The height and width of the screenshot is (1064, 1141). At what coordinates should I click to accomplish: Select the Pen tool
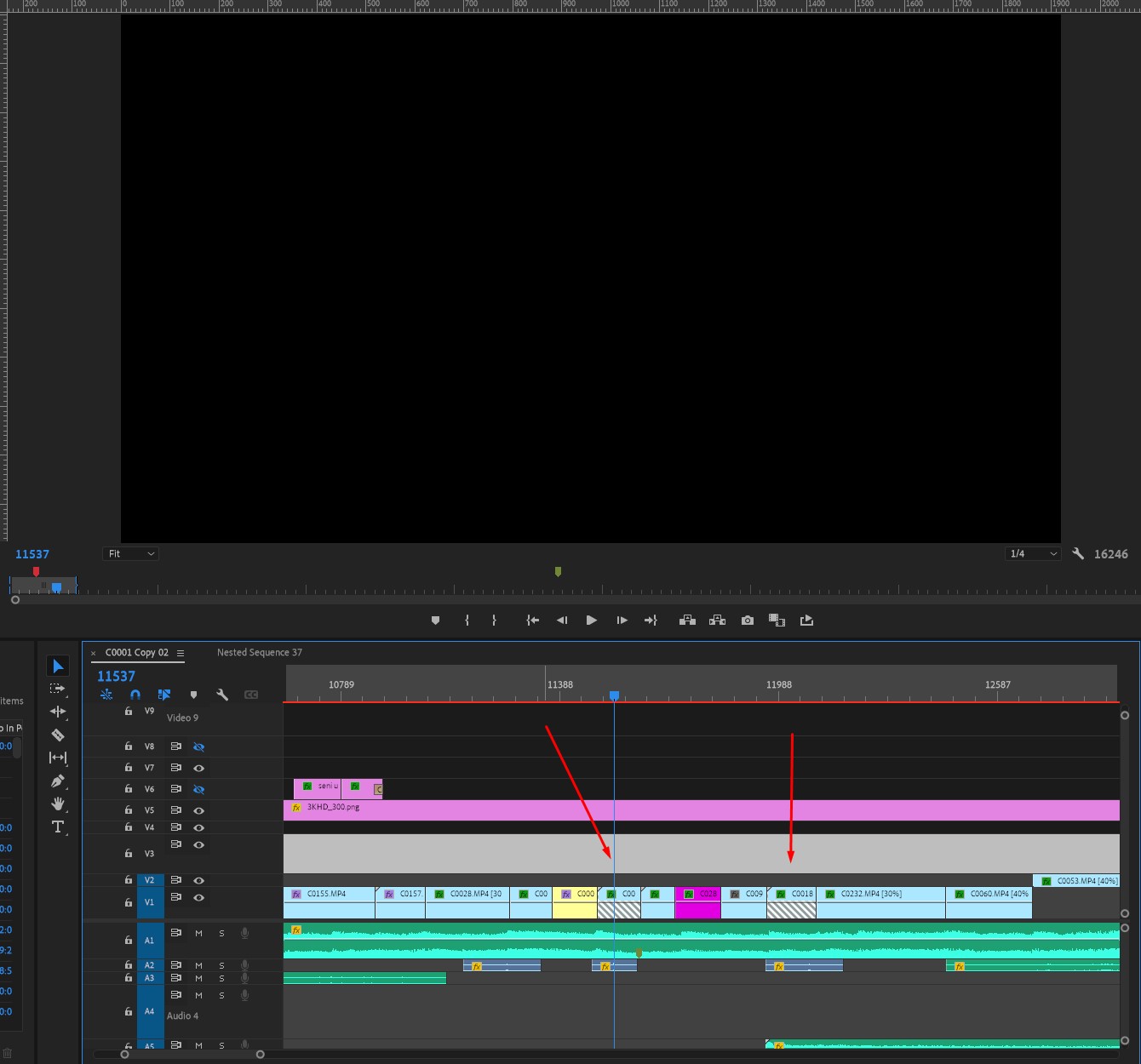click(x=58, y=780)
